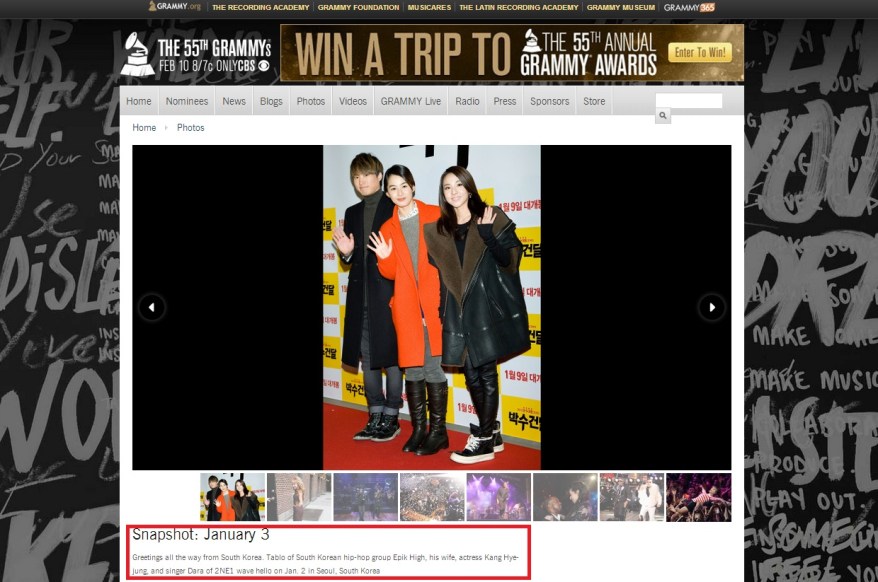
Task: Select the first thumbnail of three people
Action: pos(232,497)
